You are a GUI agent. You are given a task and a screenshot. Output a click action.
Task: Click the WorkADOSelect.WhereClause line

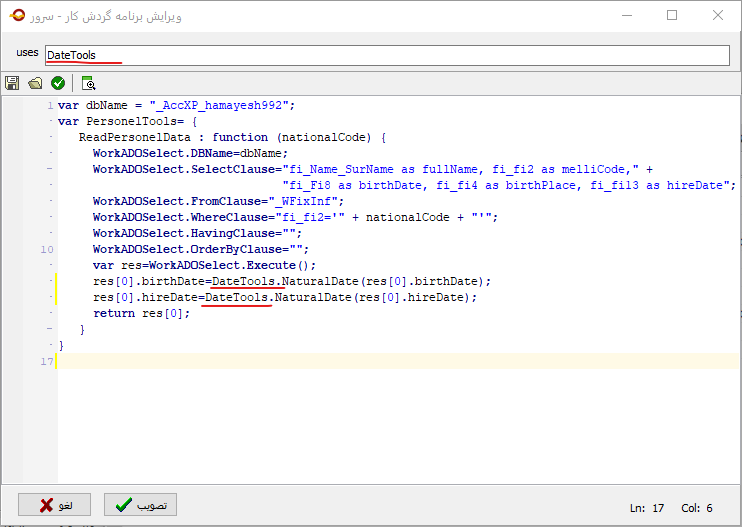(x=295, y=217)
